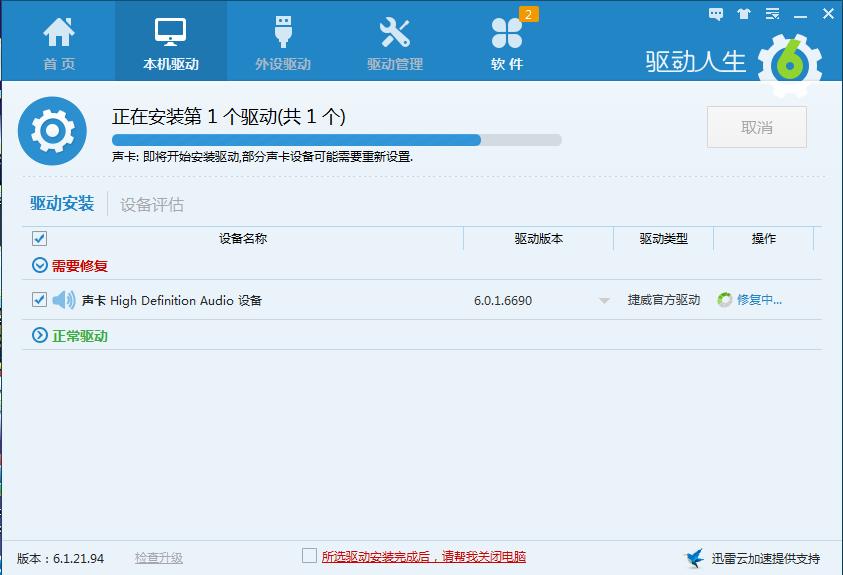
Task: Switch to 外设驱动 peripheral drivers tab
Action: [283, 42]
